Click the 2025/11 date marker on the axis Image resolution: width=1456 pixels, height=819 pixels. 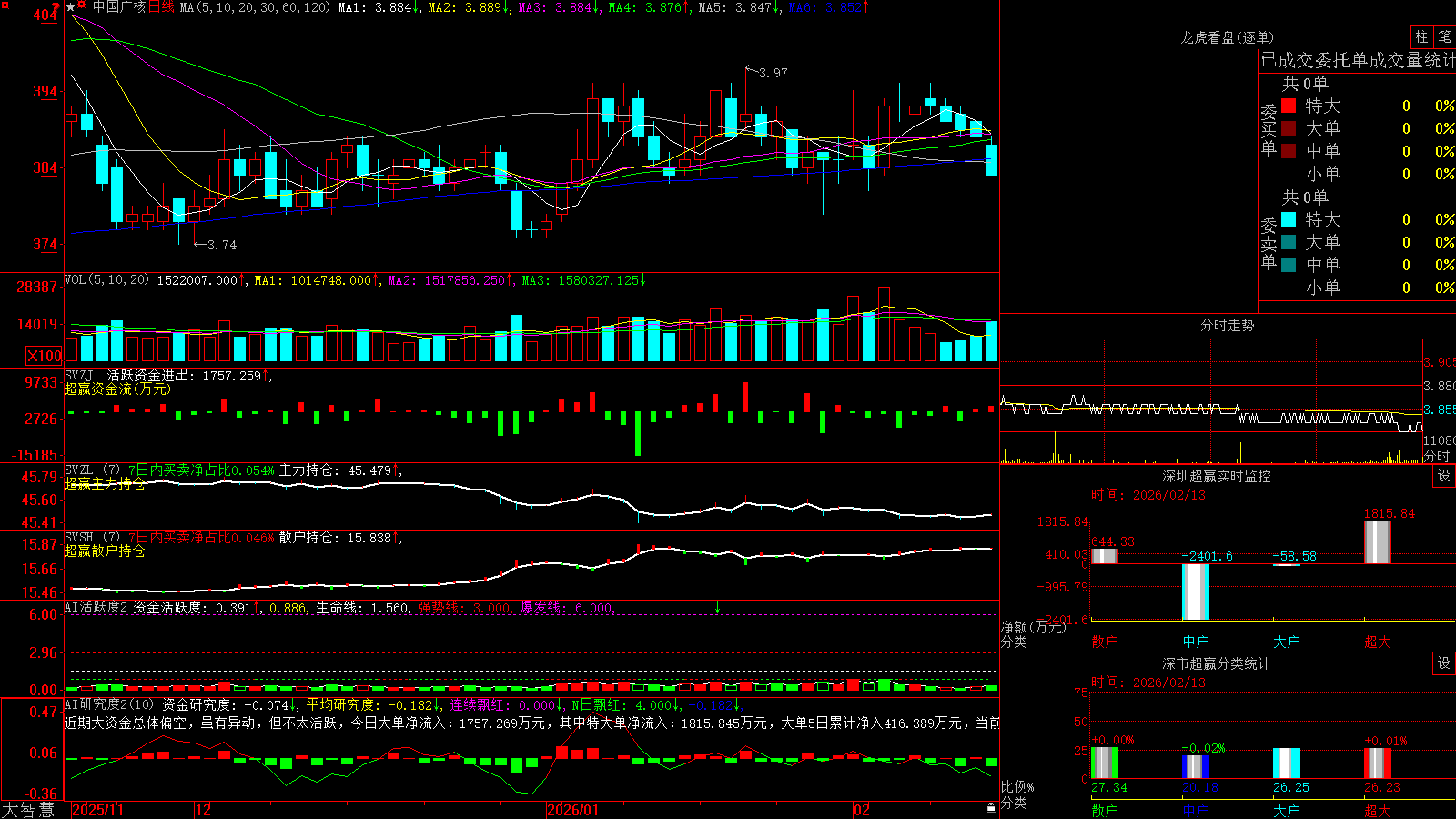coord(97,810)
